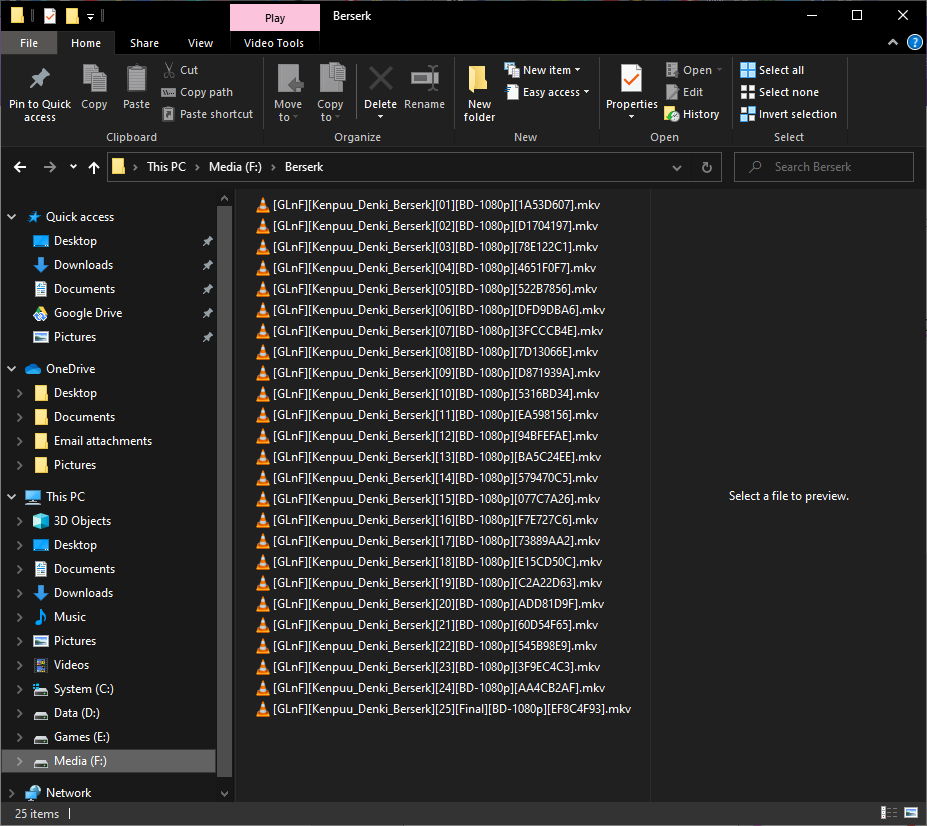Click the Pin to Quick access icon
This screenshot has height=826, width=927.
click(x=40, y=79)
